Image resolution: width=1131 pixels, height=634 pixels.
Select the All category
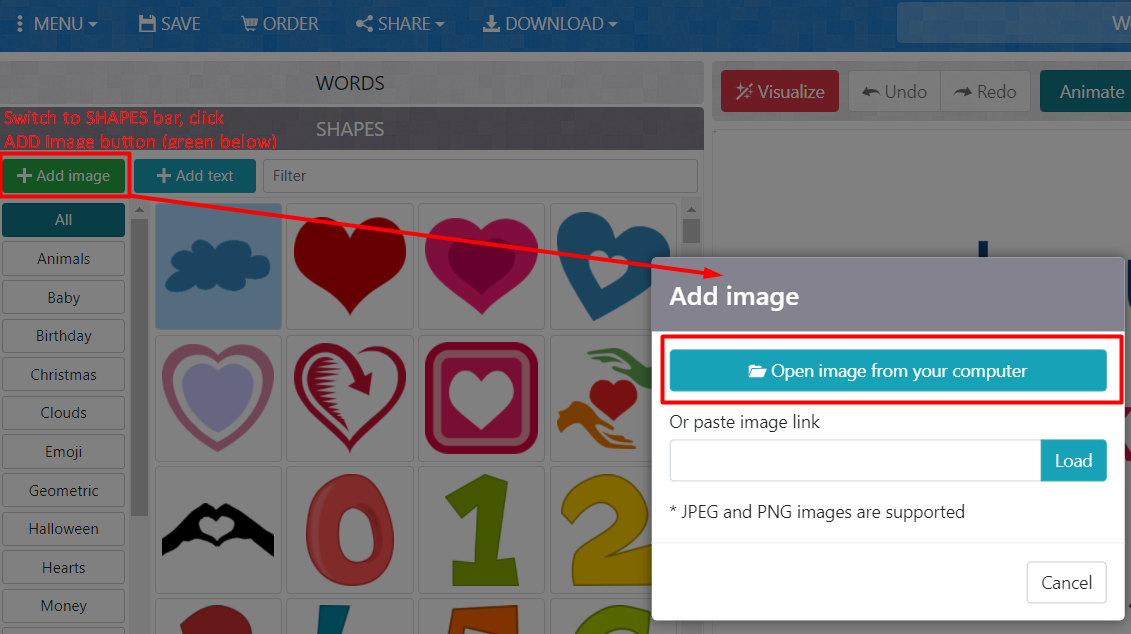[63, 220]
